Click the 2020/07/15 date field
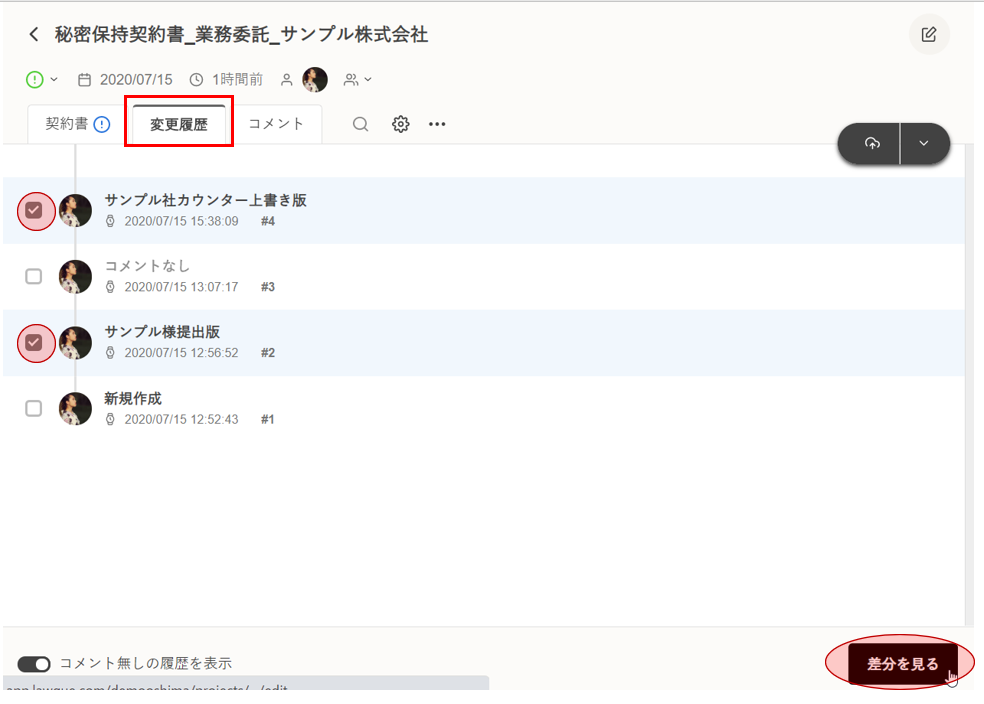984x704 pixels. pyautogui.click(x=135, y=80)
